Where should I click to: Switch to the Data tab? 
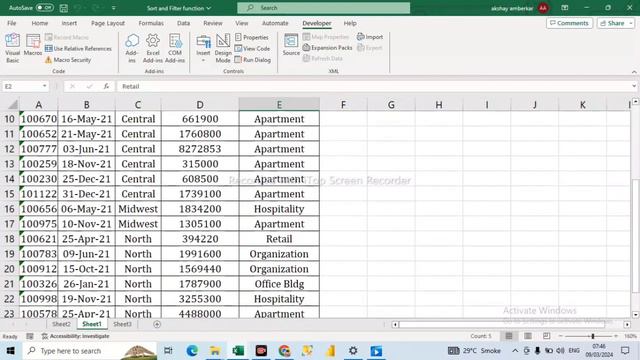tap(183, 23)
